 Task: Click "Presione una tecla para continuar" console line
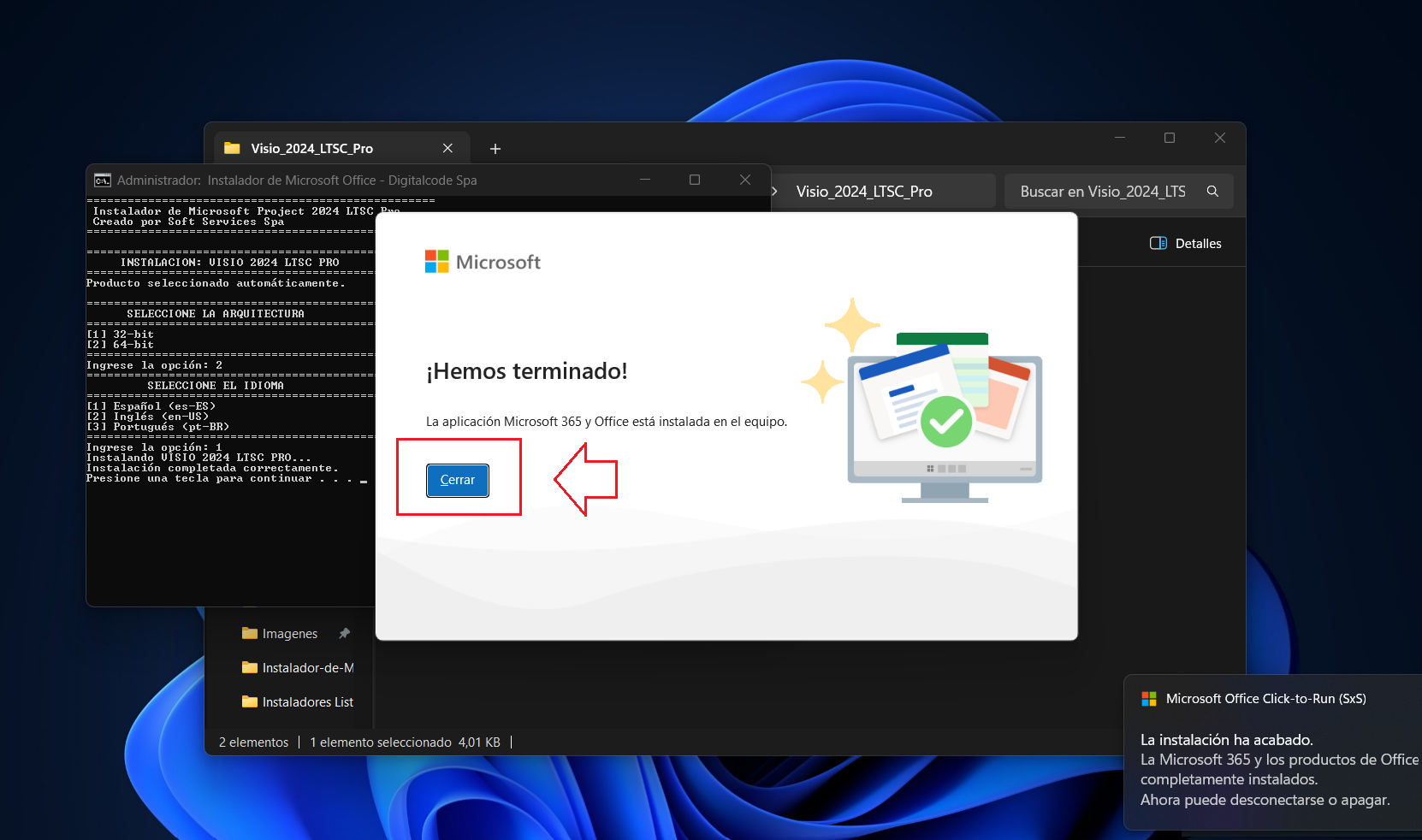(x=218, y=479)
